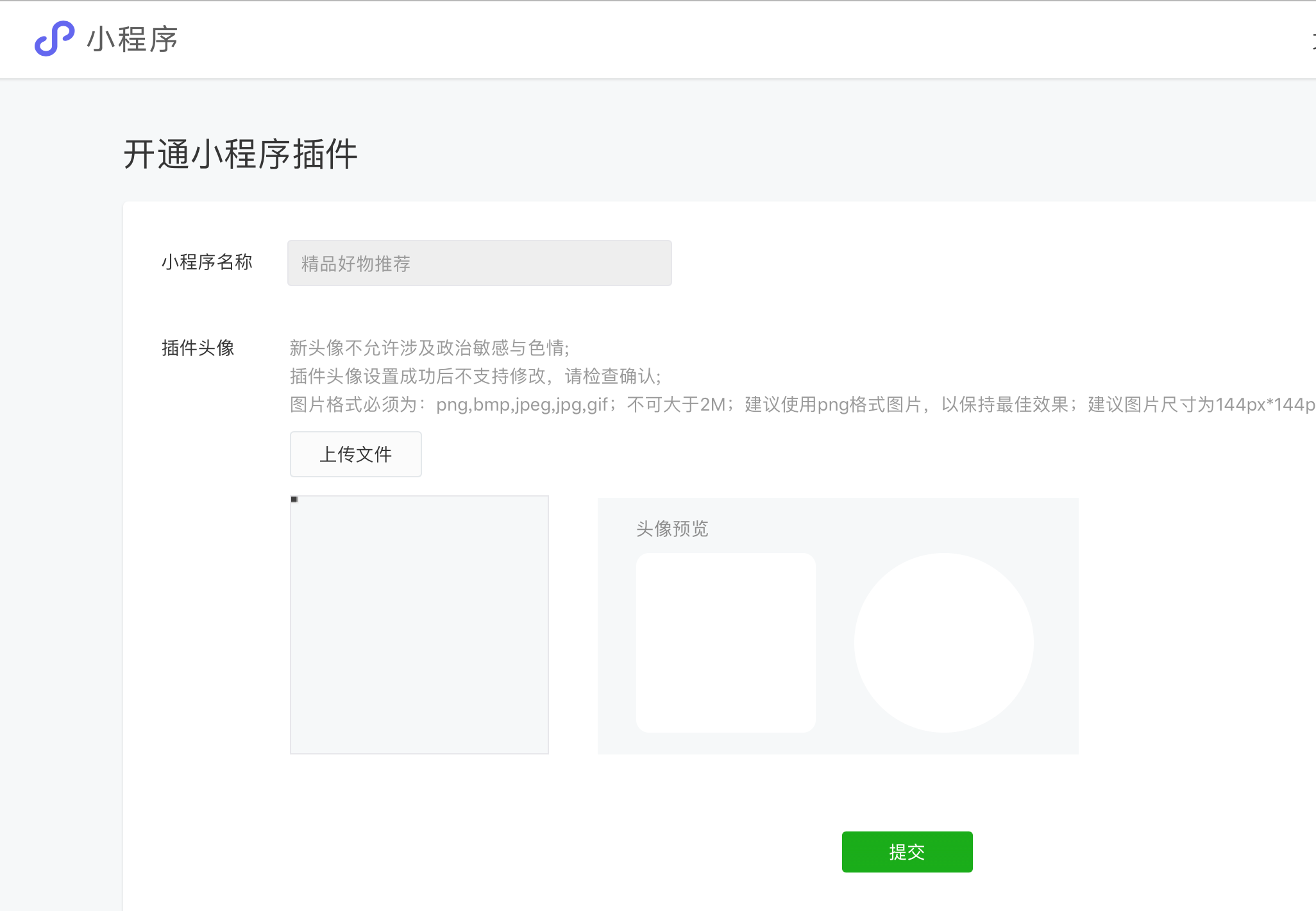Select the circular avatar preview
The image size is (1316, 911).
coord(943,642)
